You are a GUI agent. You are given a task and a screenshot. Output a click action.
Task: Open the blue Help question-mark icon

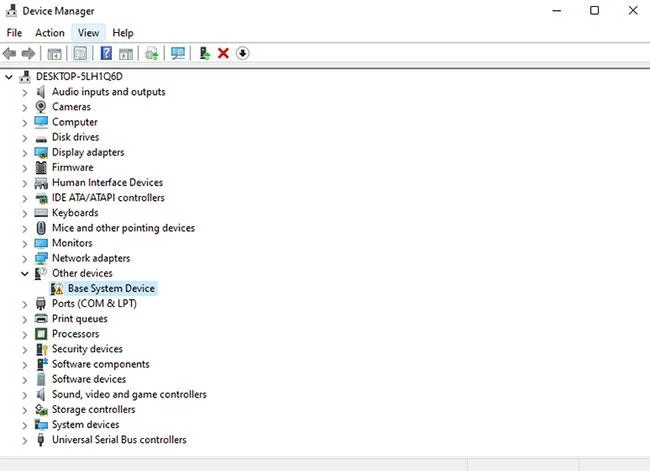106,53
